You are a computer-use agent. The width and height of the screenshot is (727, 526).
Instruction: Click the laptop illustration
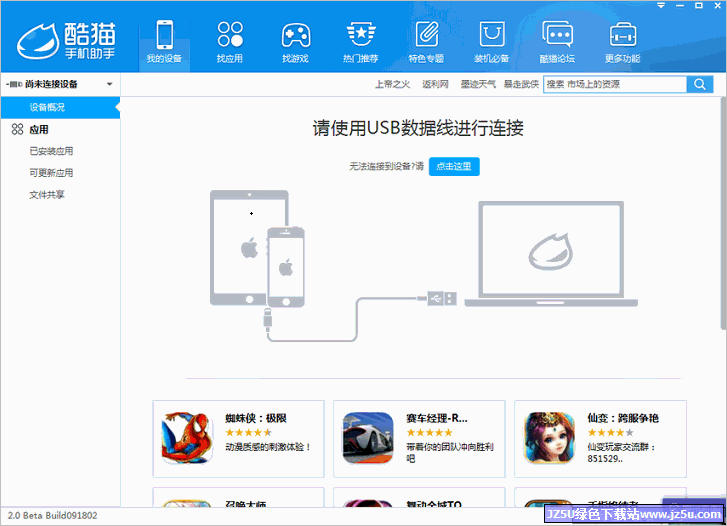[551, 254]
